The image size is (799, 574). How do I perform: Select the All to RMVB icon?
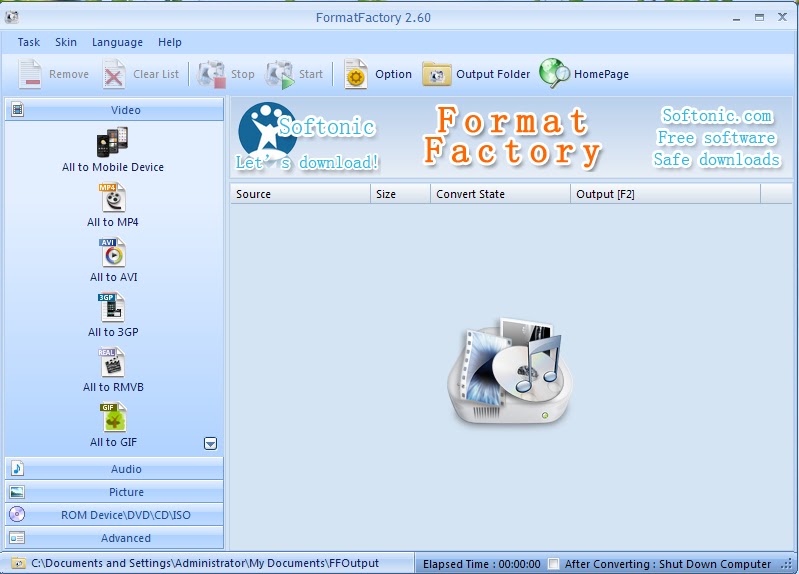(x=112, y=362)
